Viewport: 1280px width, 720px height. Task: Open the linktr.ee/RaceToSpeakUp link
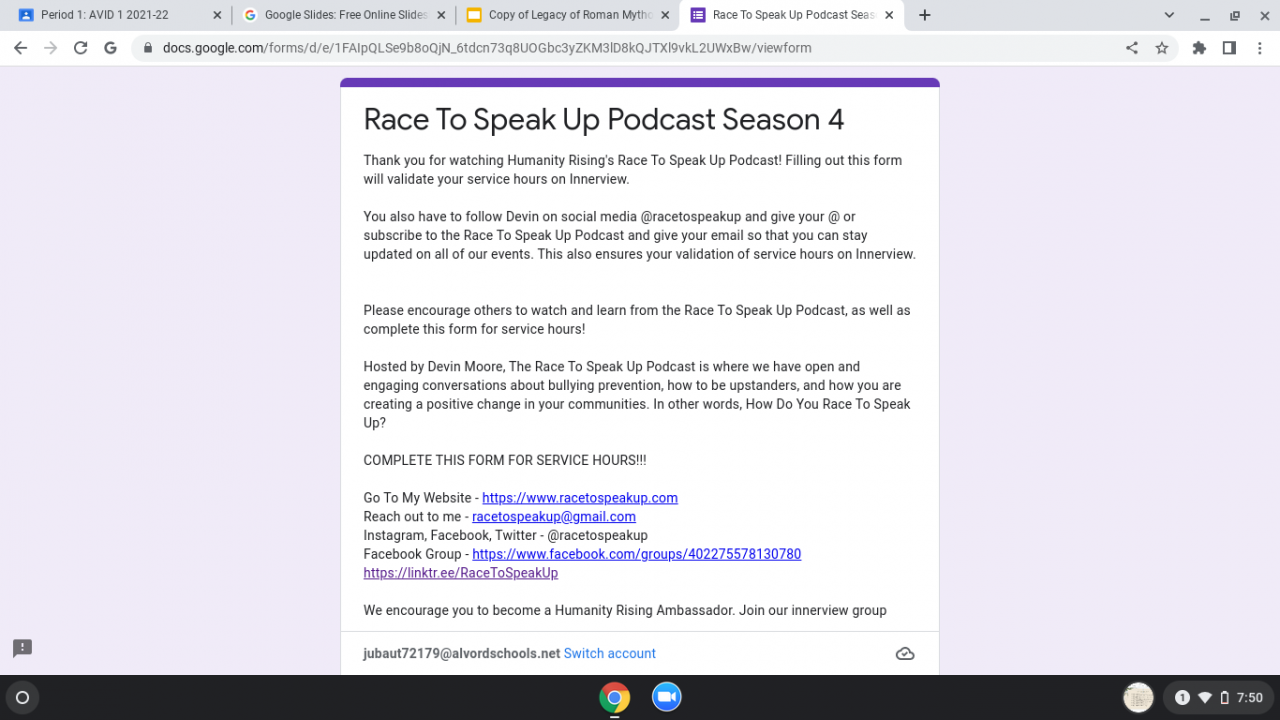click(x=461, y=573)
